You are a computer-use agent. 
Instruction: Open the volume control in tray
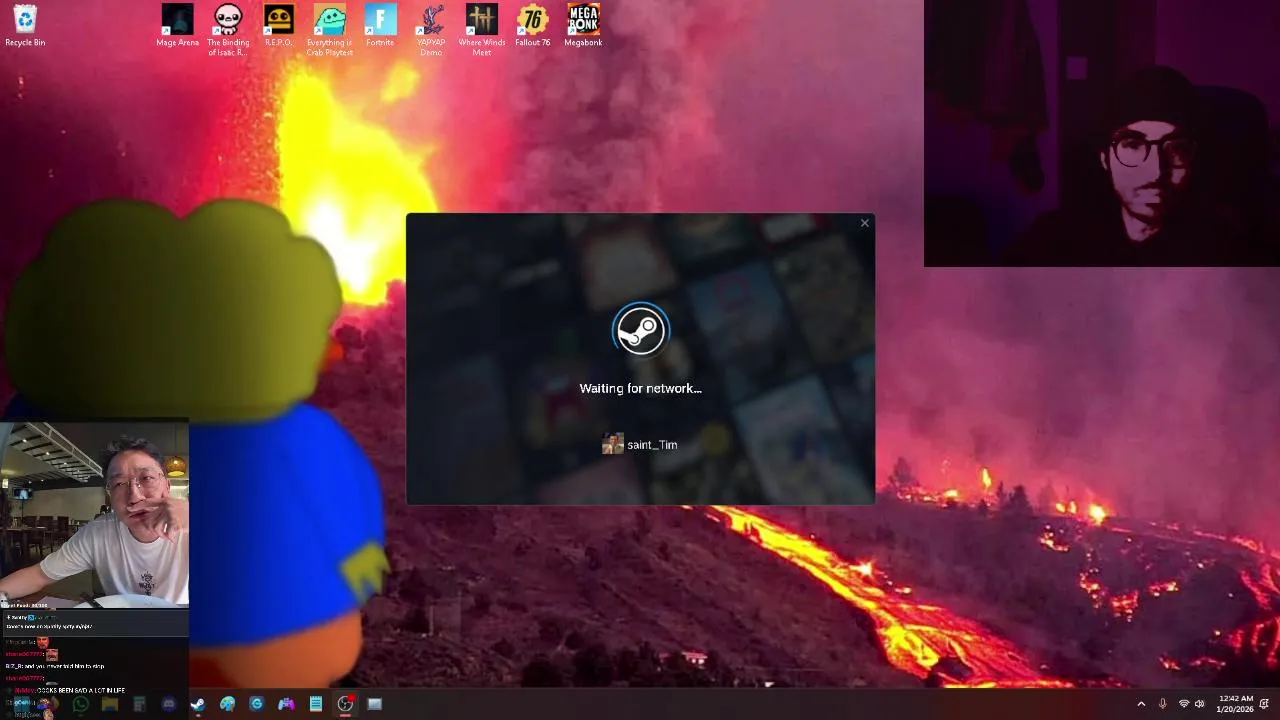[1199, 704]
